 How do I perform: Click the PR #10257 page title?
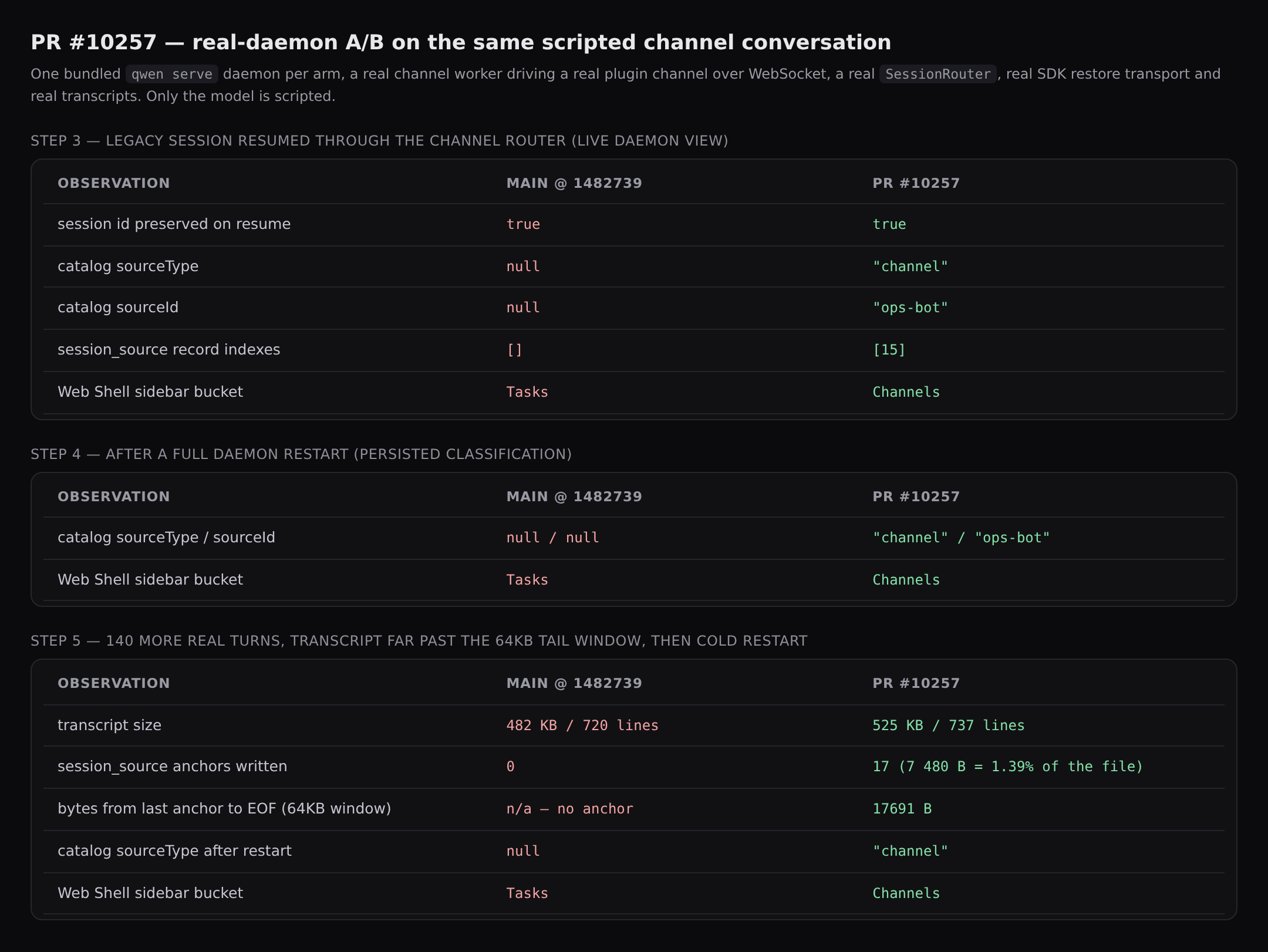pos(461,42)
